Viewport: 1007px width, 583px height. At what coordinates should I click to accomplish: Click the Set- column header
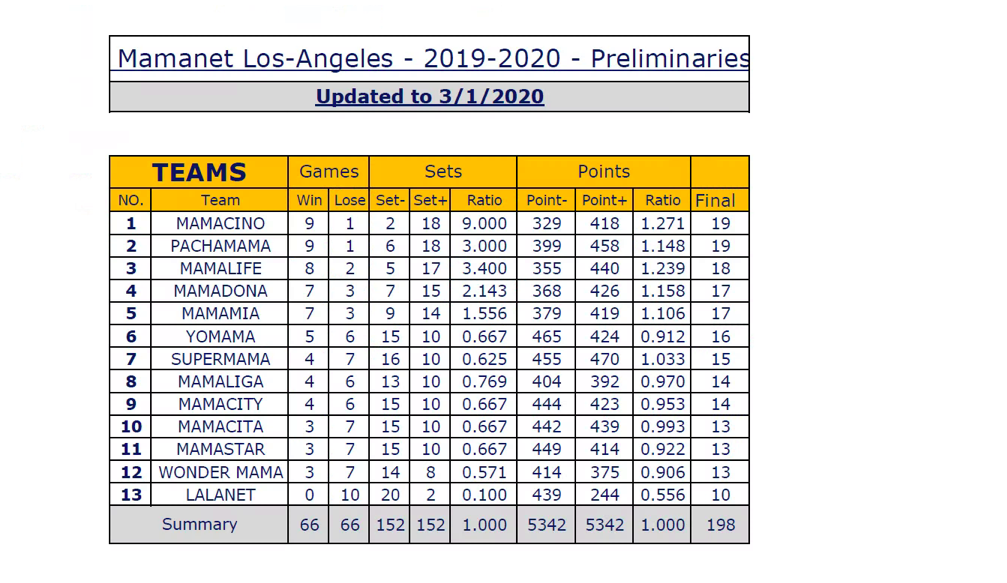pos(390,200)
